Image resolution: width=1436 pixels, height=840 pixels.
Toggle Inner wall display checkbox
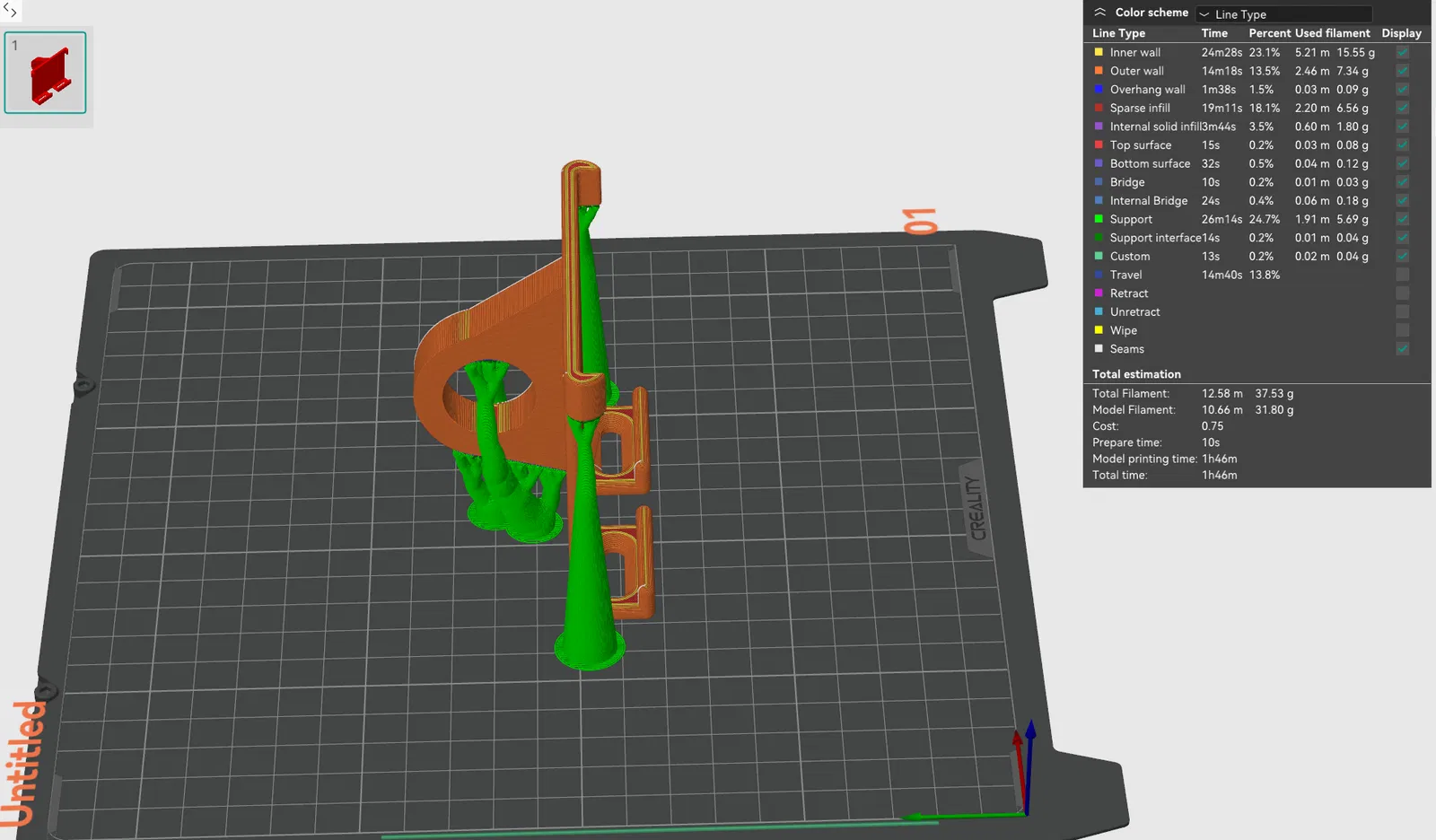click(1402, 53)
